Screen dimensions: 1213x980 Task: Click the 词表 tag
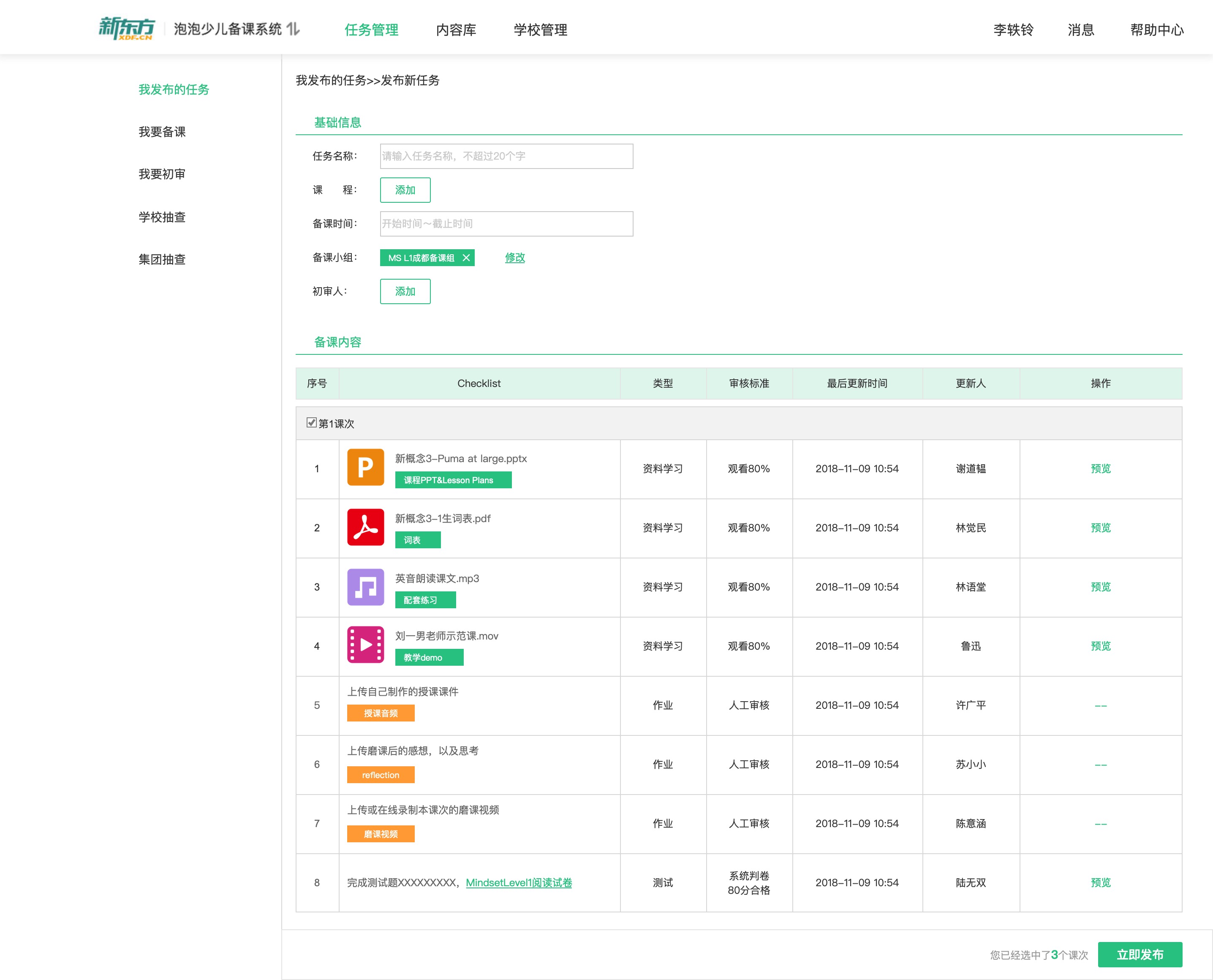coord(418,540)
